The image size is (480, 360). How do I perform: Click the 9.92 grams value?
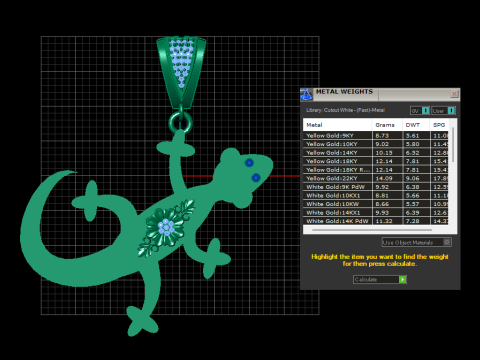(x=382, y=187)
